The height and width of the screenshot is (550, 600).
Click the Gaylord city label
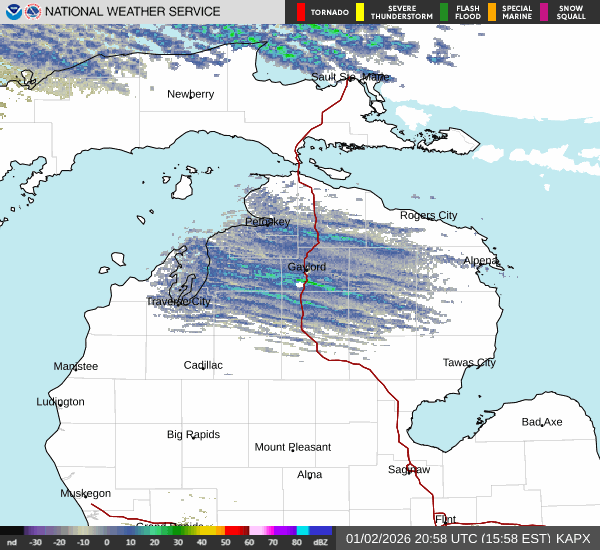pyautogui.click(x=306, y=267)
